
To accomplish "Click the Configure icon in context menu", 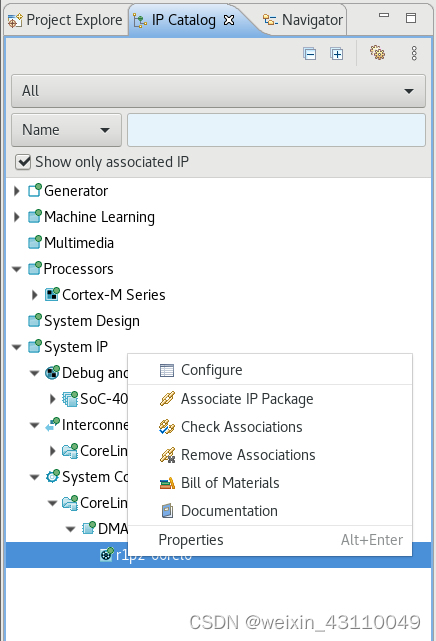I will [167, 370].
